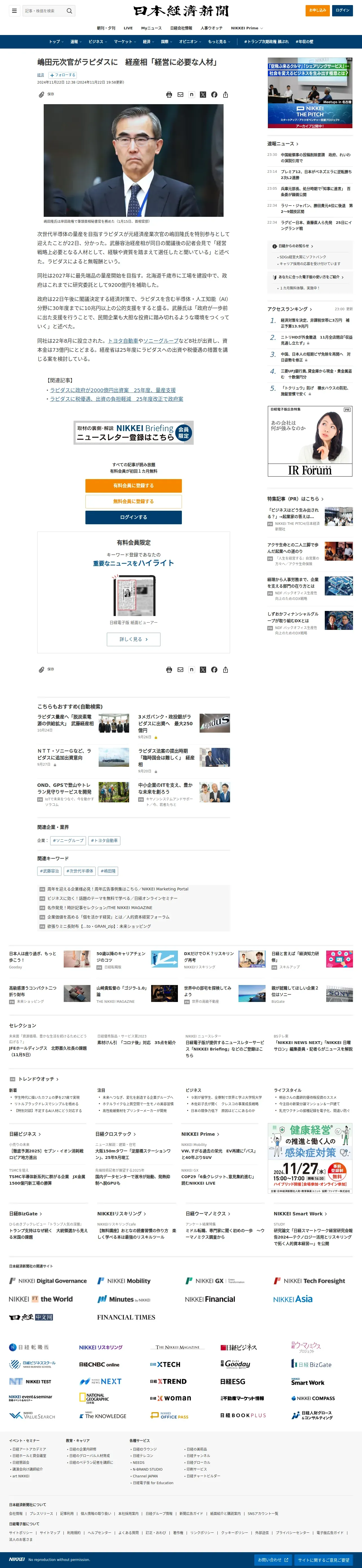Open the hamburger menu icon

14,10
